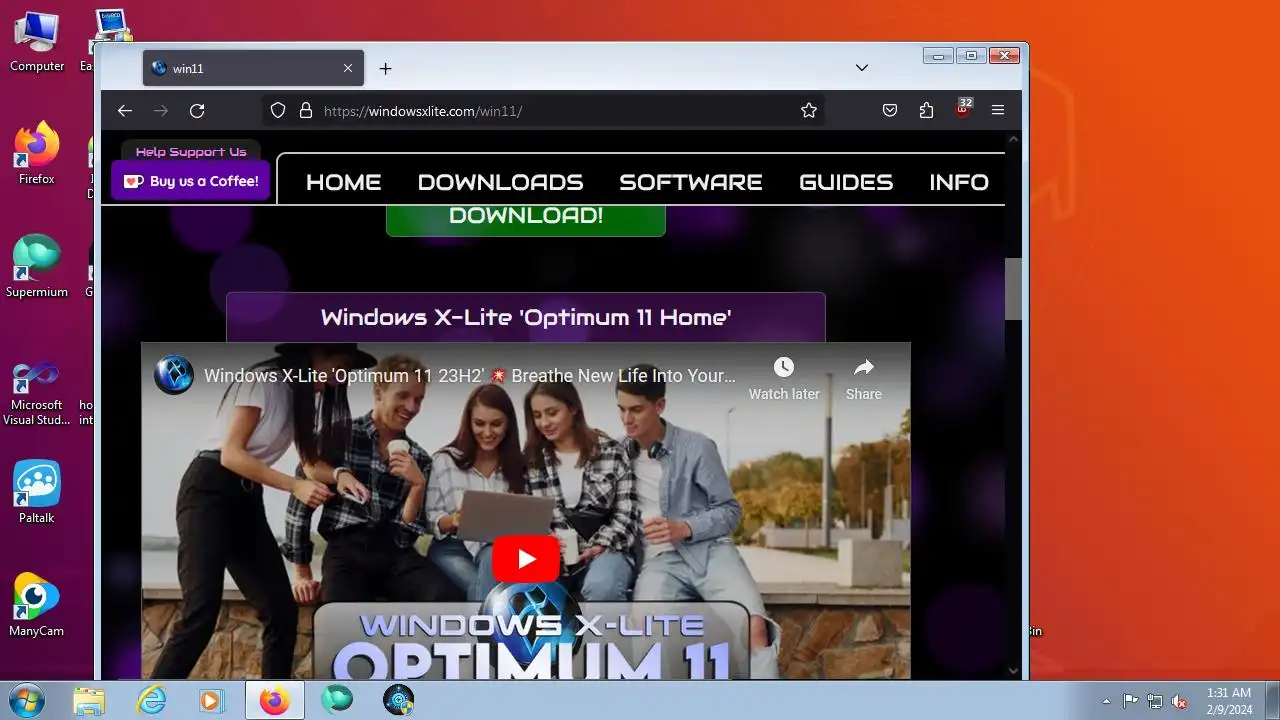Click the Show desktop strip
1280x720 pixels.
click(1272, 700)
